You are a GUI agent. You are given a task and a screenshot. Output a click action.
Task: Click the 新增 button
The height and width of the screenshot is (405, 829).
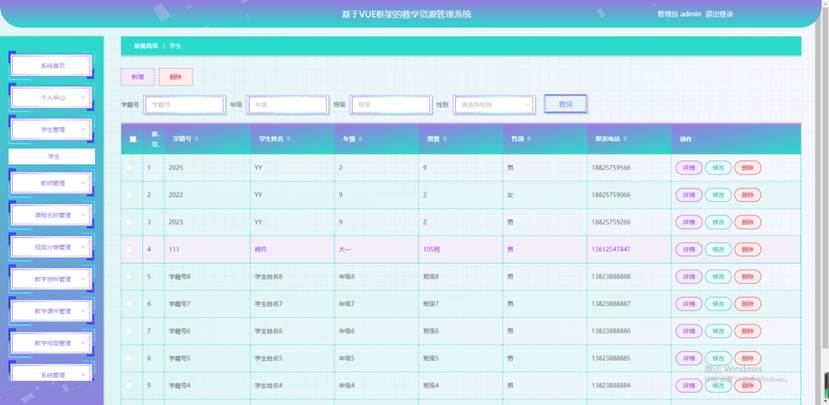click(137, 77)
